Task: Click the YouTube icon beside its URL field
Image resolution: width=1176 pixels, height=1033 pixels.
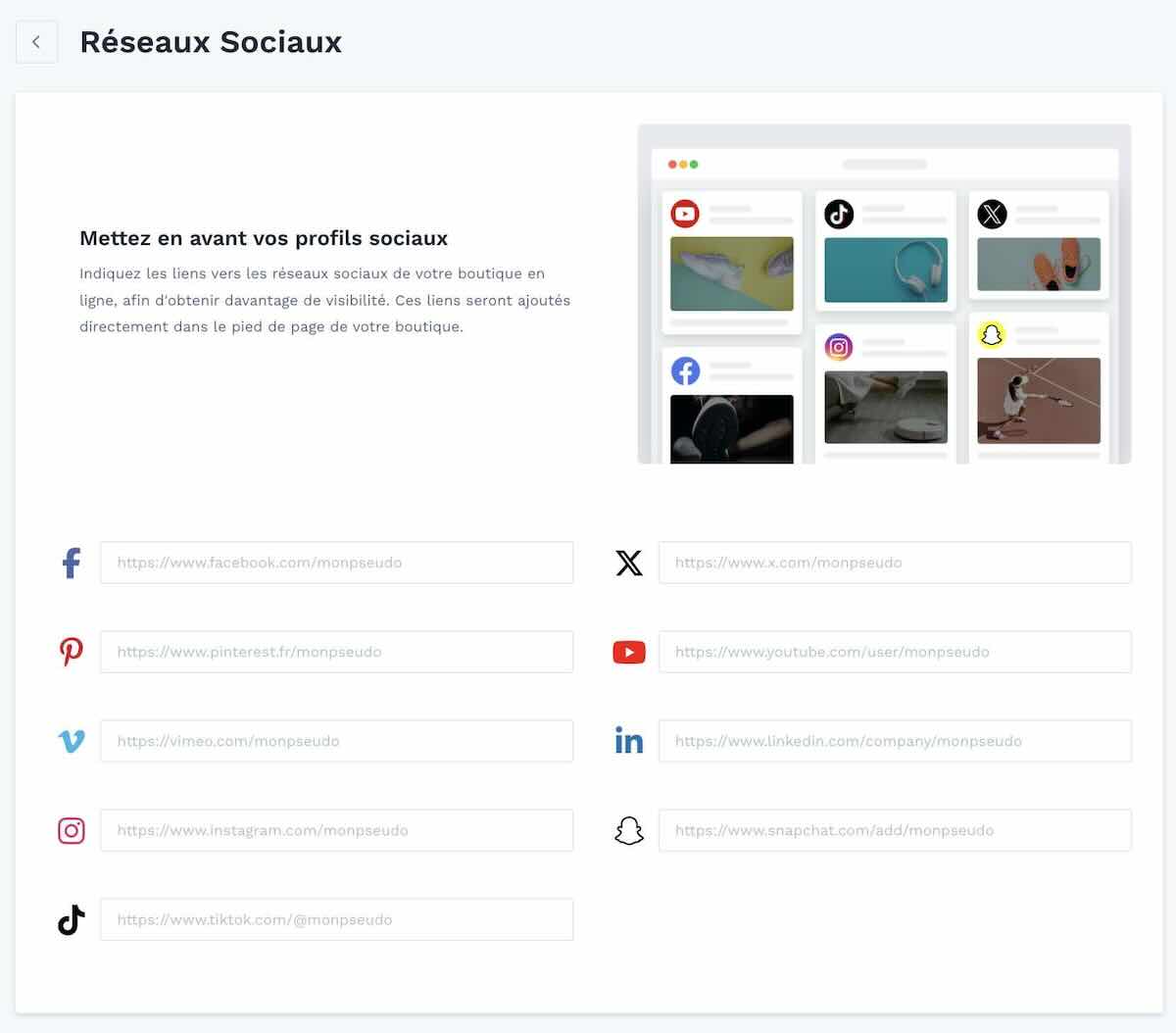Action: [629, 652]
